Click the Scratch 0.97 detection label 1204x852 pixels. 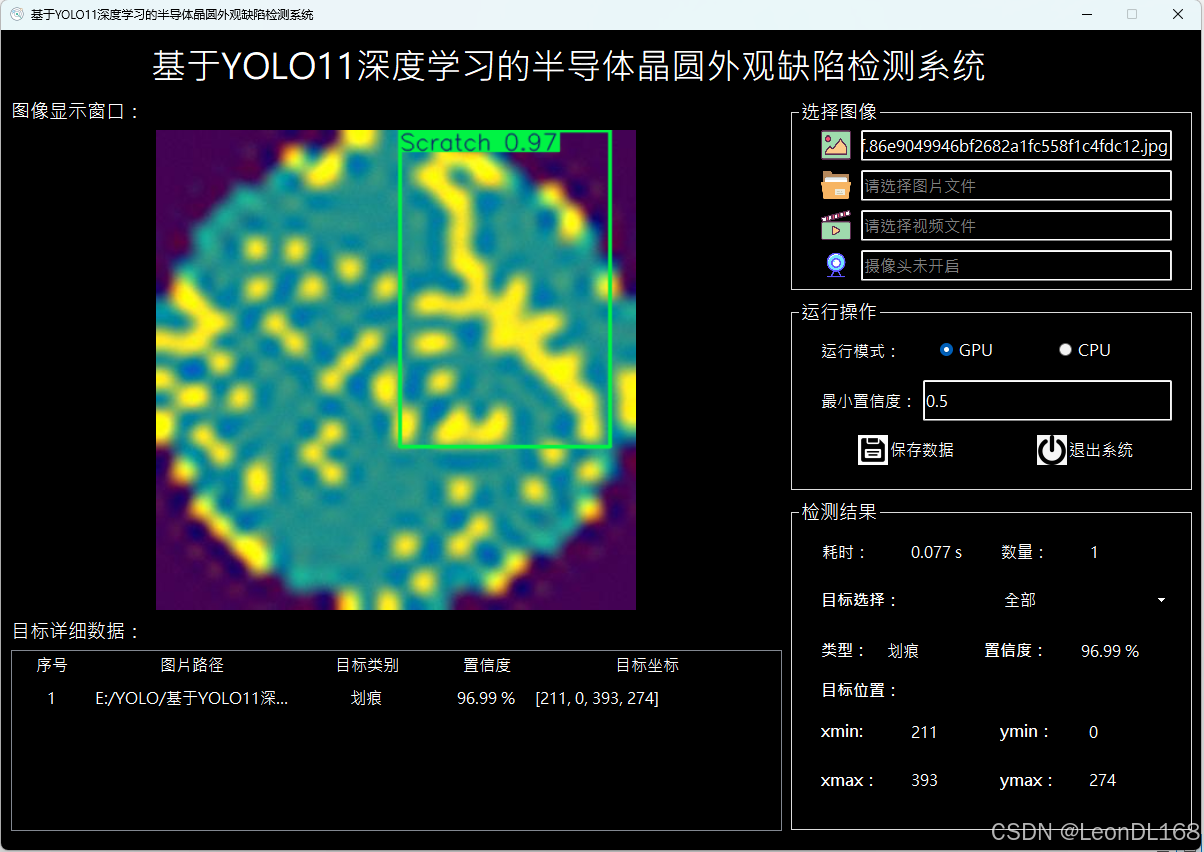click(479, 142)
